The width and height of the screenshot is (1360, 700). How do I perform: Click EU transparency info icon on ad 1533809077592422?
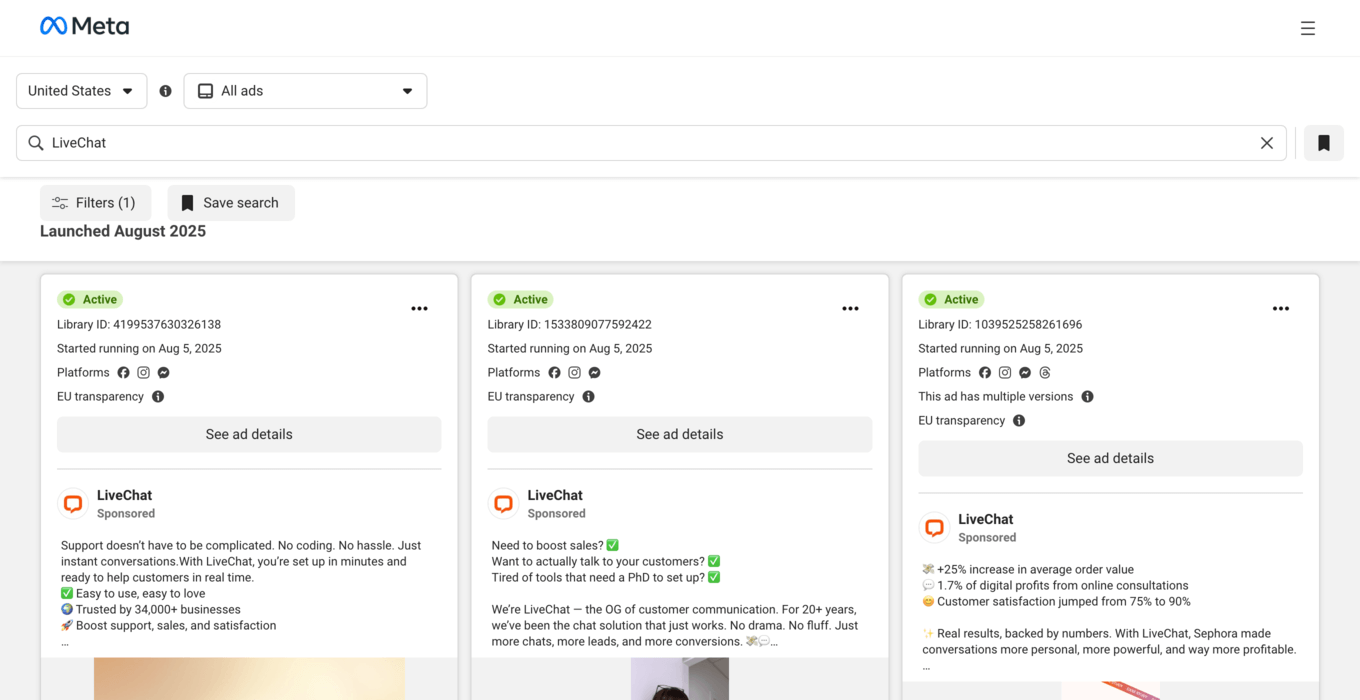point(589,397)
